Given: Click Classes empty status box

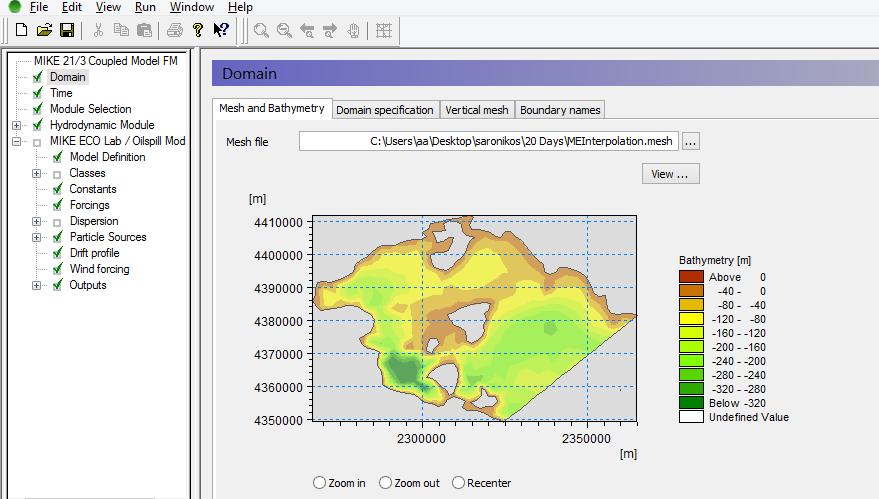Looking at the screenshot, I should pyautogui.click(x=57, y=174).
